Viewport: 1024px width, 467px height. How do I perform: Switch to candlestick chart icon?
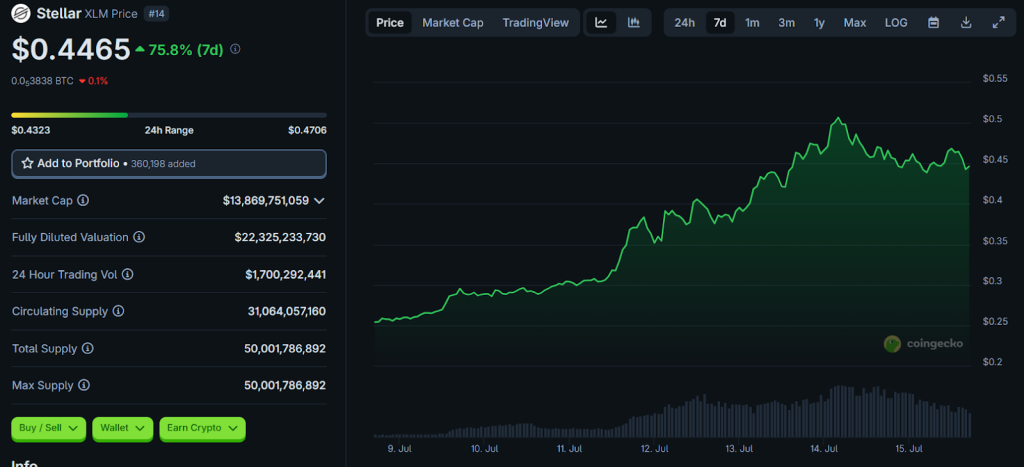[x=633, y=23]
